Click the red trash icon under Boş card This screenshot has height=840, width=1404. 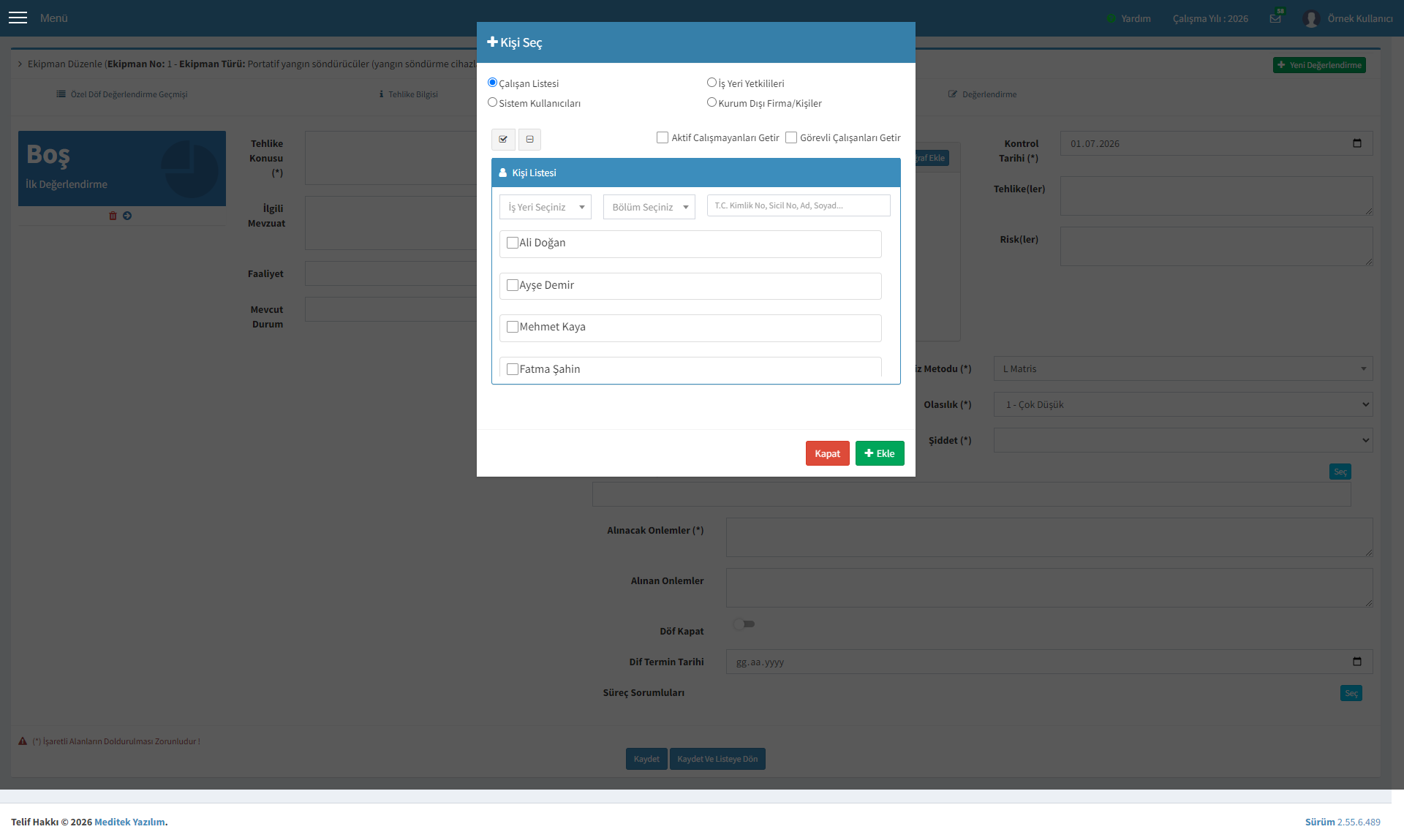(x=113, y=216)
